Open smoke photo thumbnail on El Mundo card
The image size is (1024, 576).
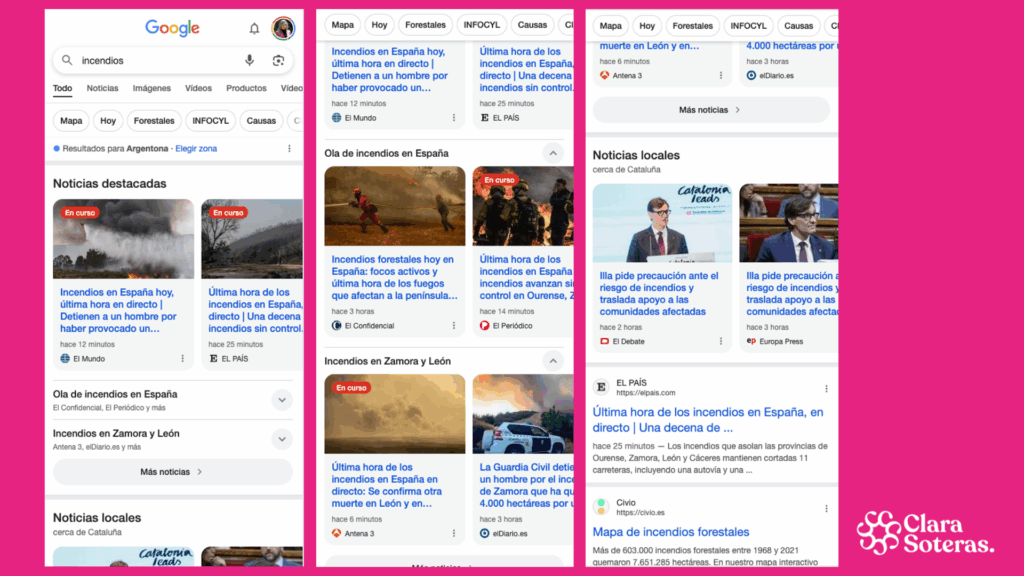(x=123, y=239)
